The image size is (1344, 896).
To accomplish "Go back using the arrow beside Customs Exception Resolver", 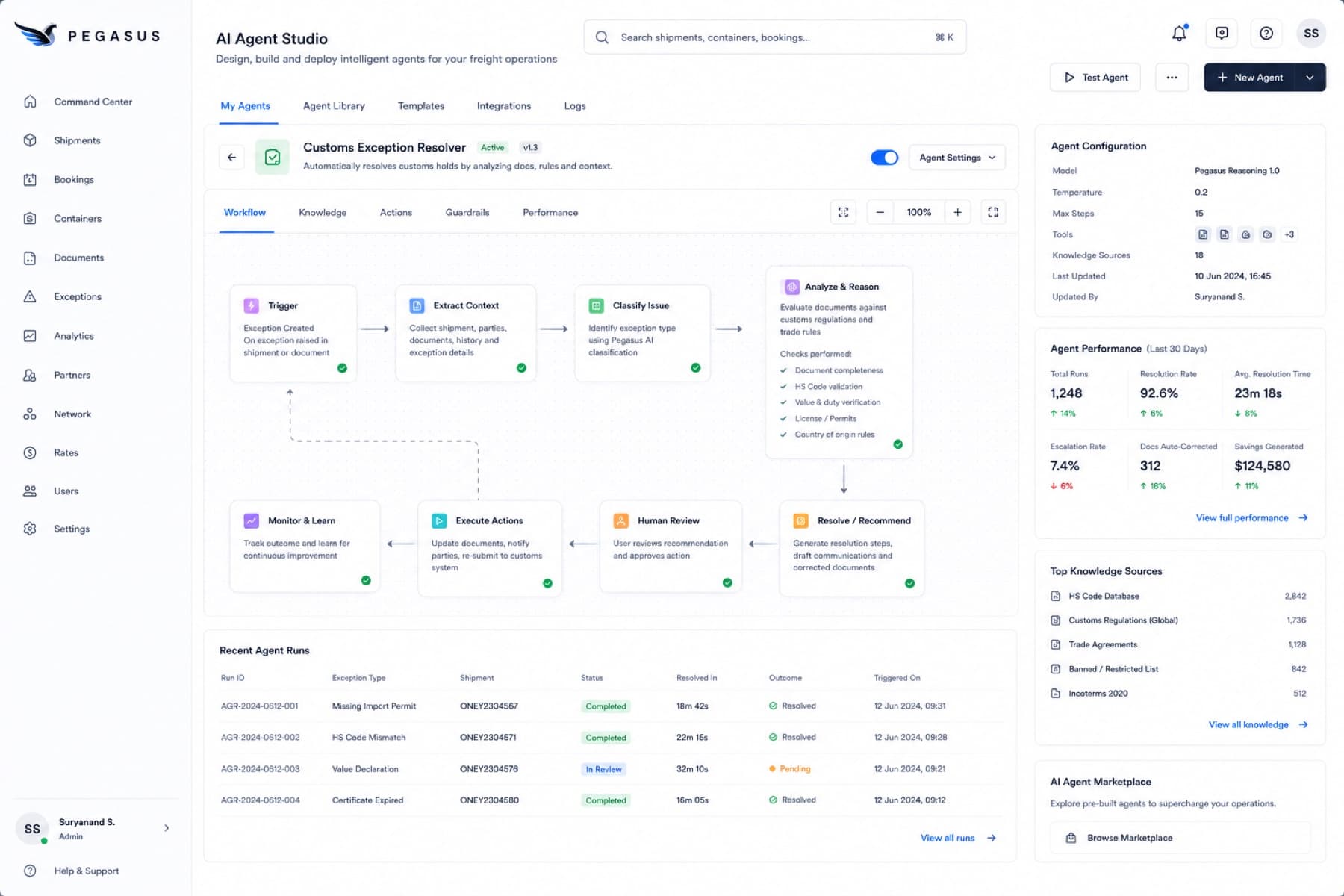I will [231, 158].
